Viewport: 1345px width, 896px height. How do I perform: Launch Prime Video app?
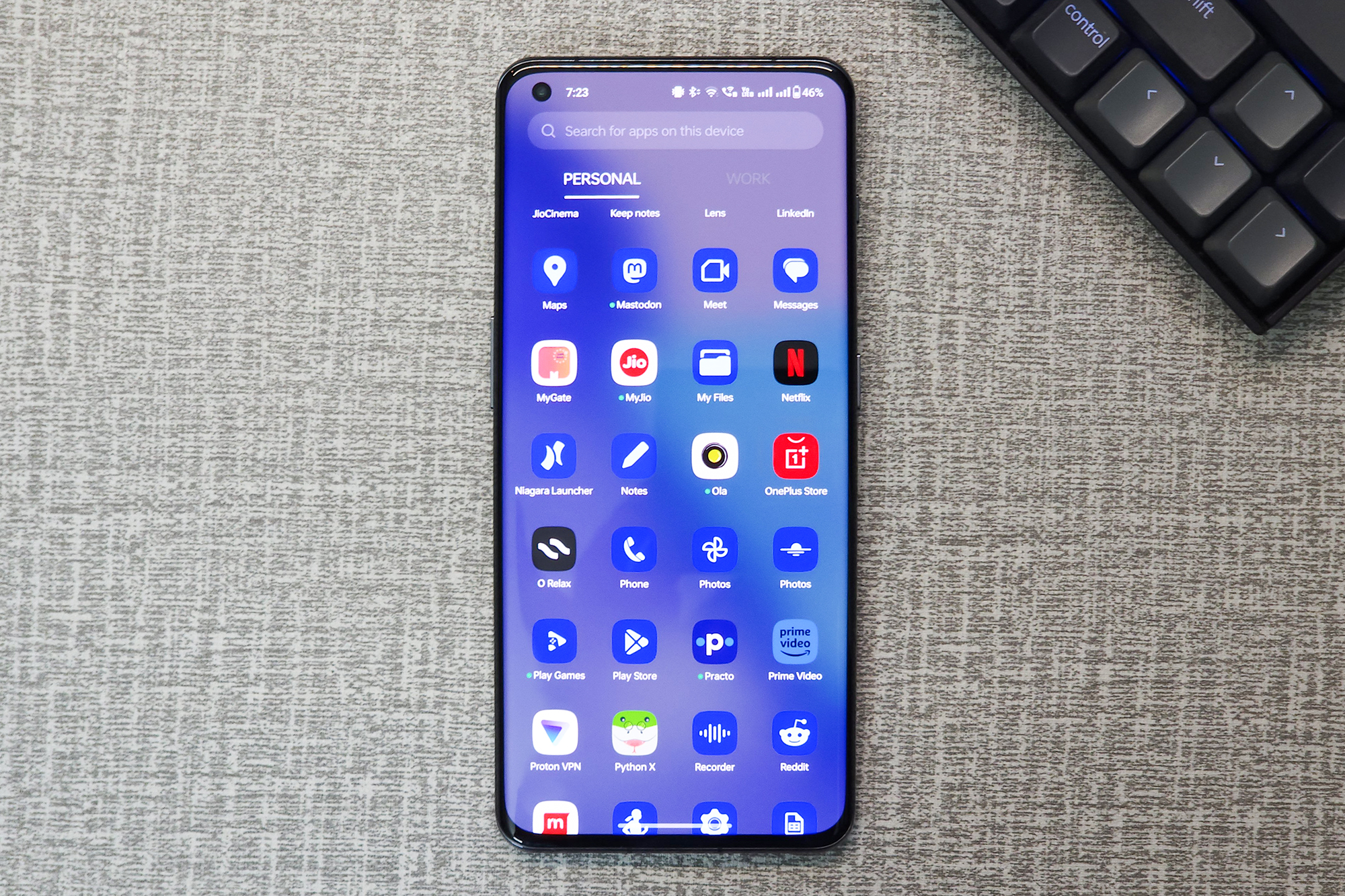(x=796, y=648)
